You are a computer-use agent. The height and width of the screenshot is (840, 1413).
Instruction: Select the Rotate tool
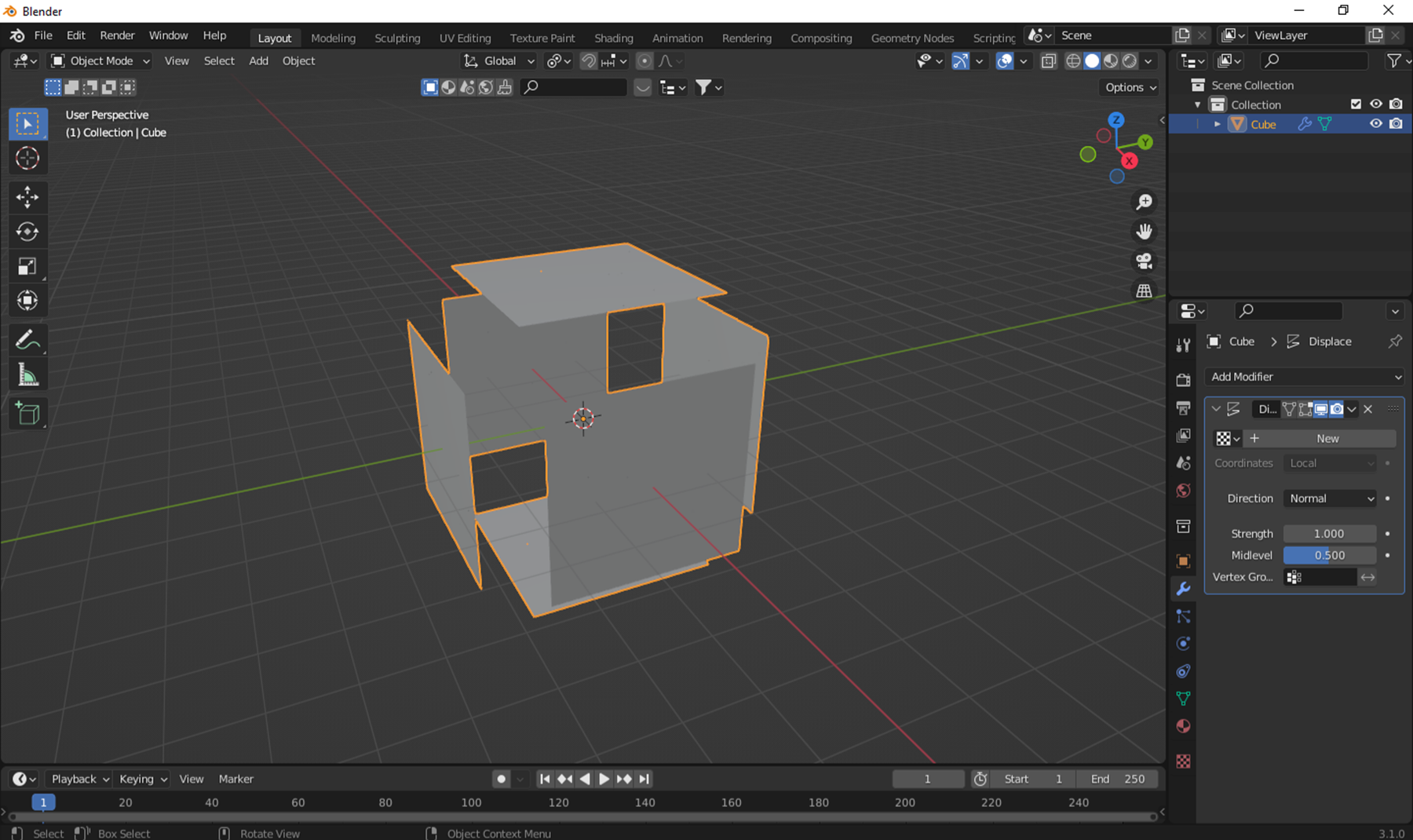pos(27,232)
